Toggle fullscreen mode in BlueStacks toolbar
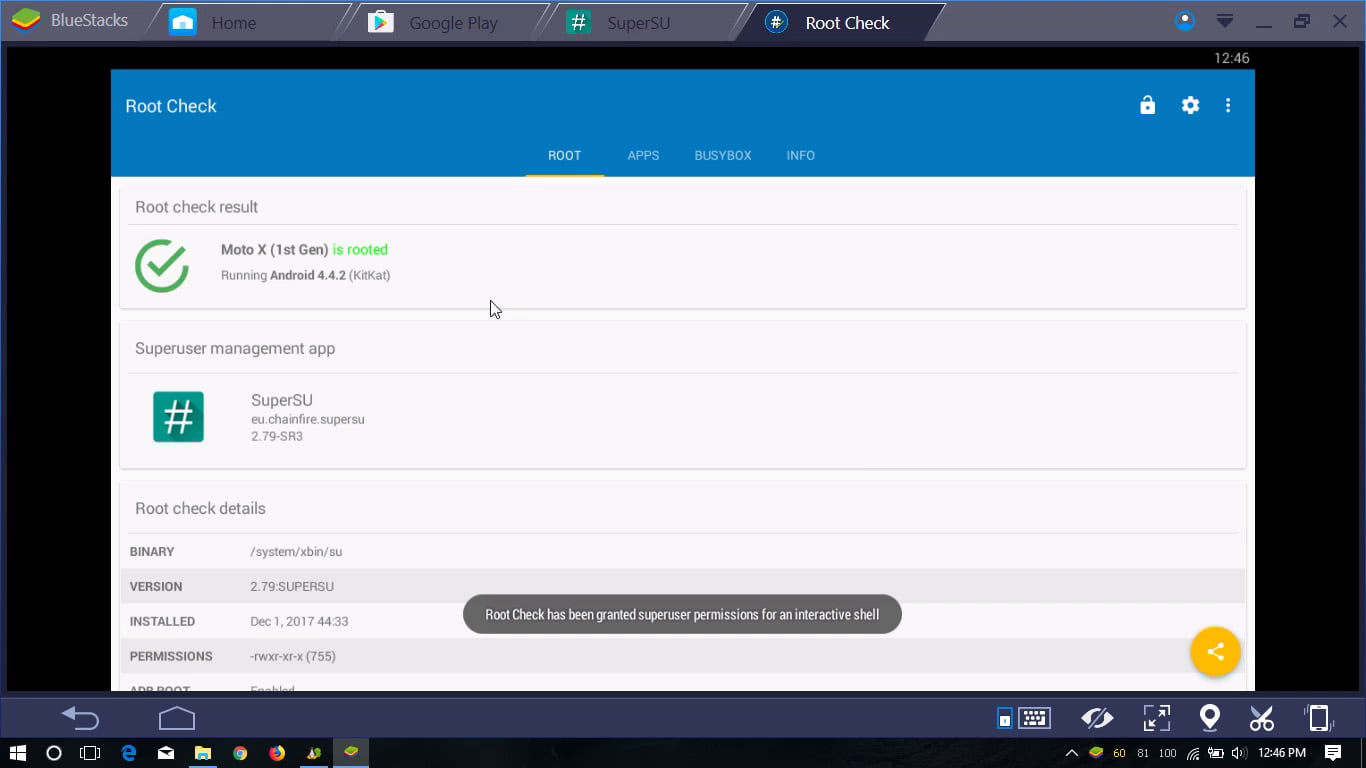This screenshot has width=1366, height=768. (x=1156, y=718)
